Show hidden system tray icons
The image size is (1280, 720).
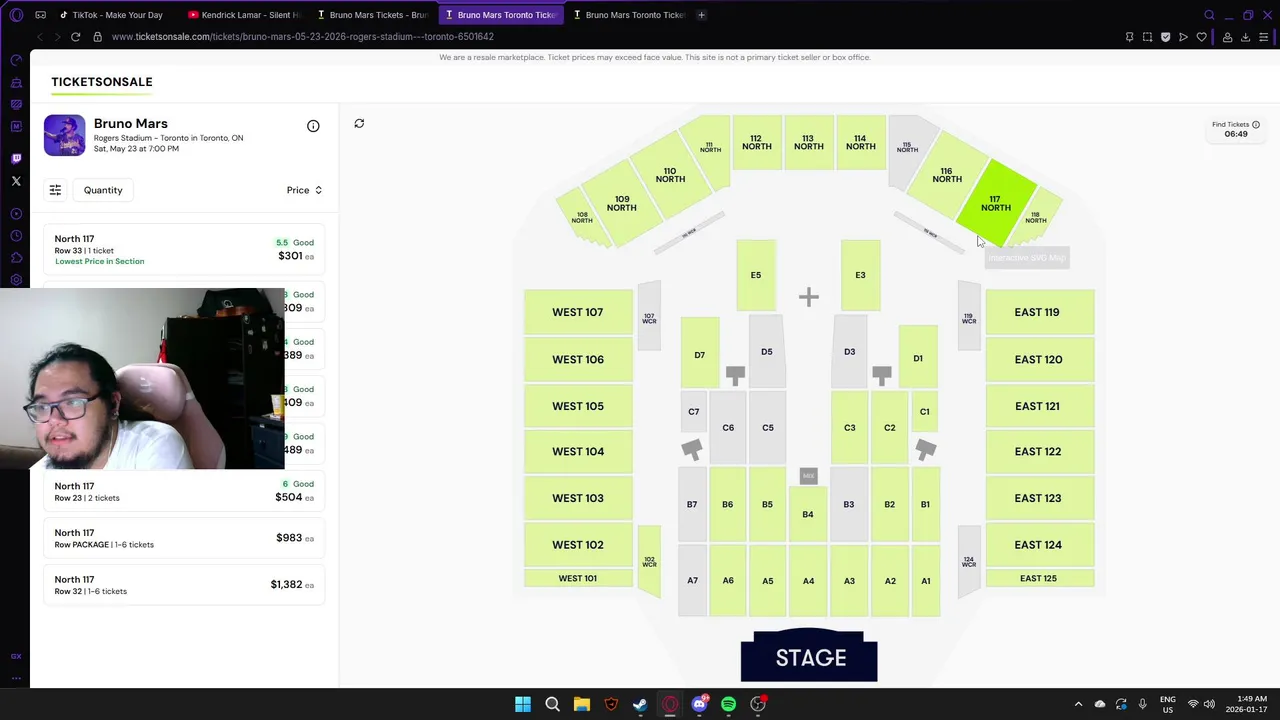click(x=1078, y=704)
